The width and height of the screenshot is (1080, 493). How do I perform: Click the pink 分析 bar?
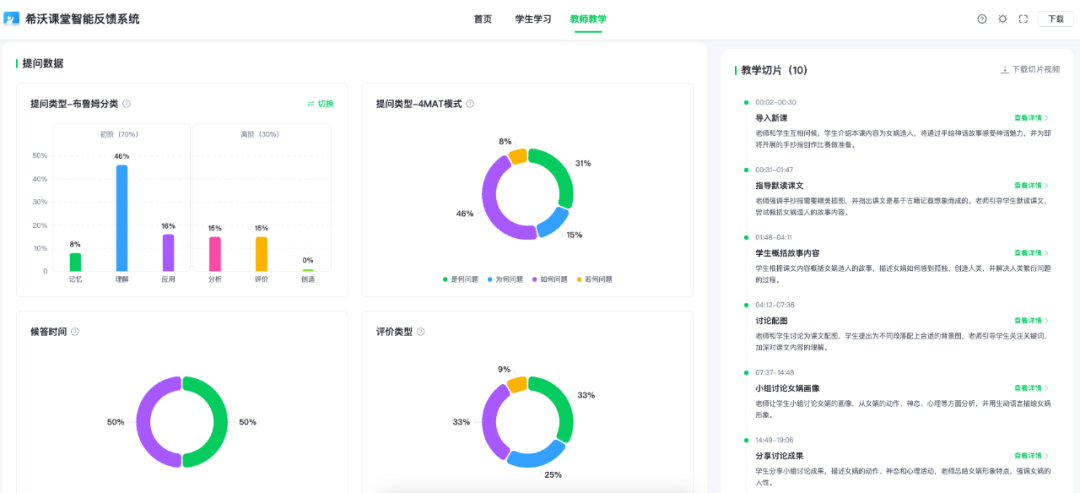pos(215,254)
